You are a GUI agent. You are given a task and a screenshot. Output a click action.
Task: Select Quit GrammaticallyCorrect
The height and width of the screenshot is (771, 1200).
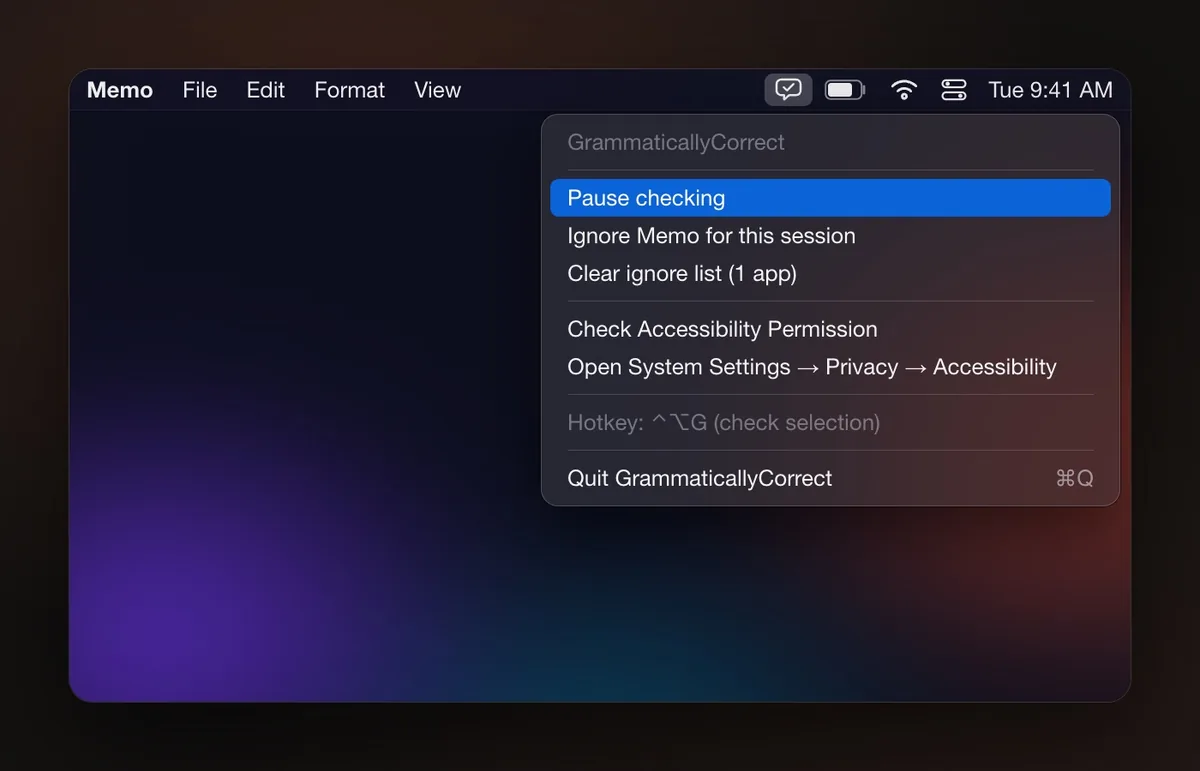(x=830, y=478)
